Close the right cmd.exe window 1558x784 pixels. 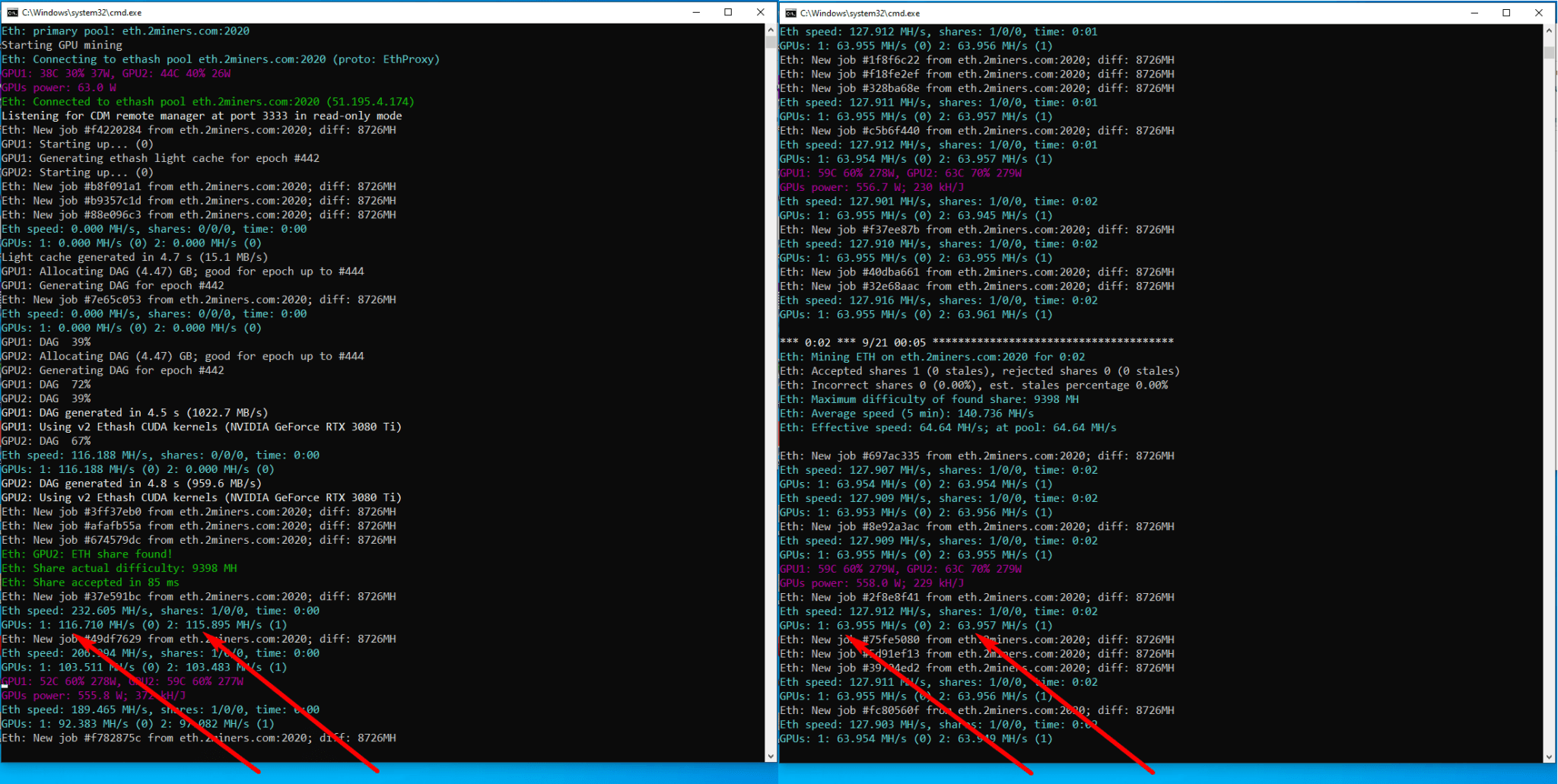1539,12
